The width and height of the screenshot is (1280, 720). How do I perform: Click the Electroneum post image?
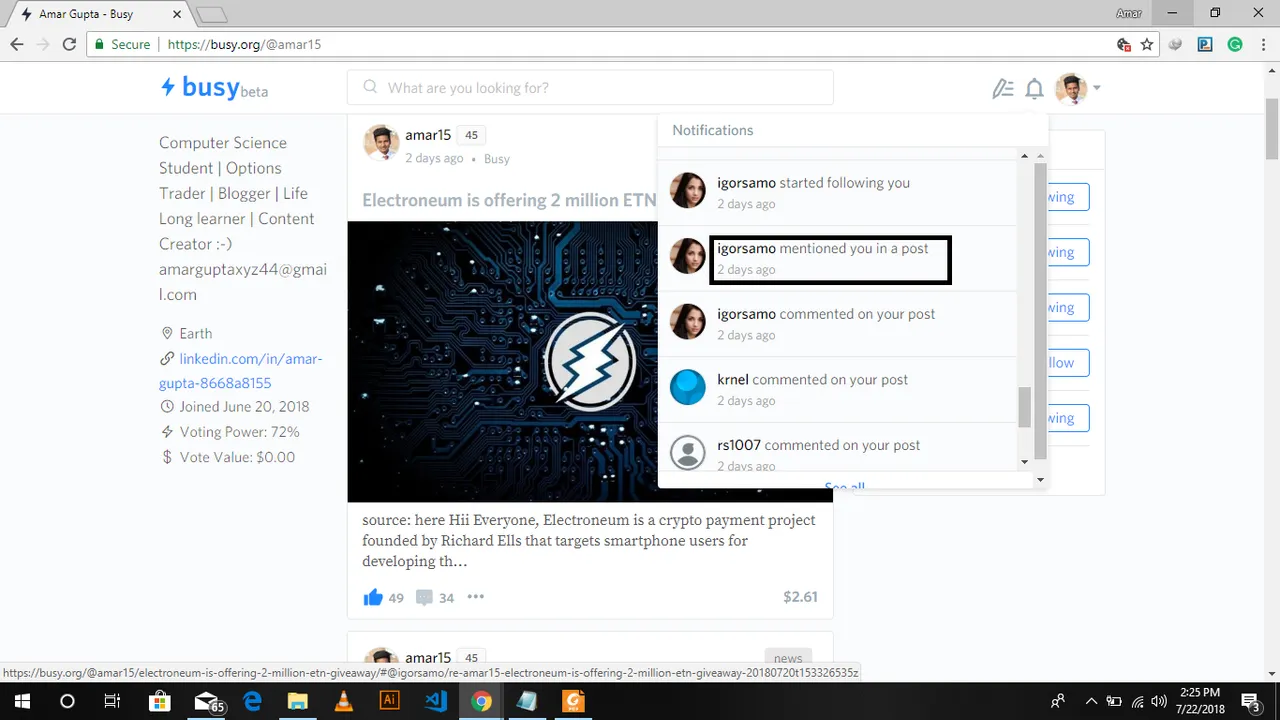click(503, 361)
